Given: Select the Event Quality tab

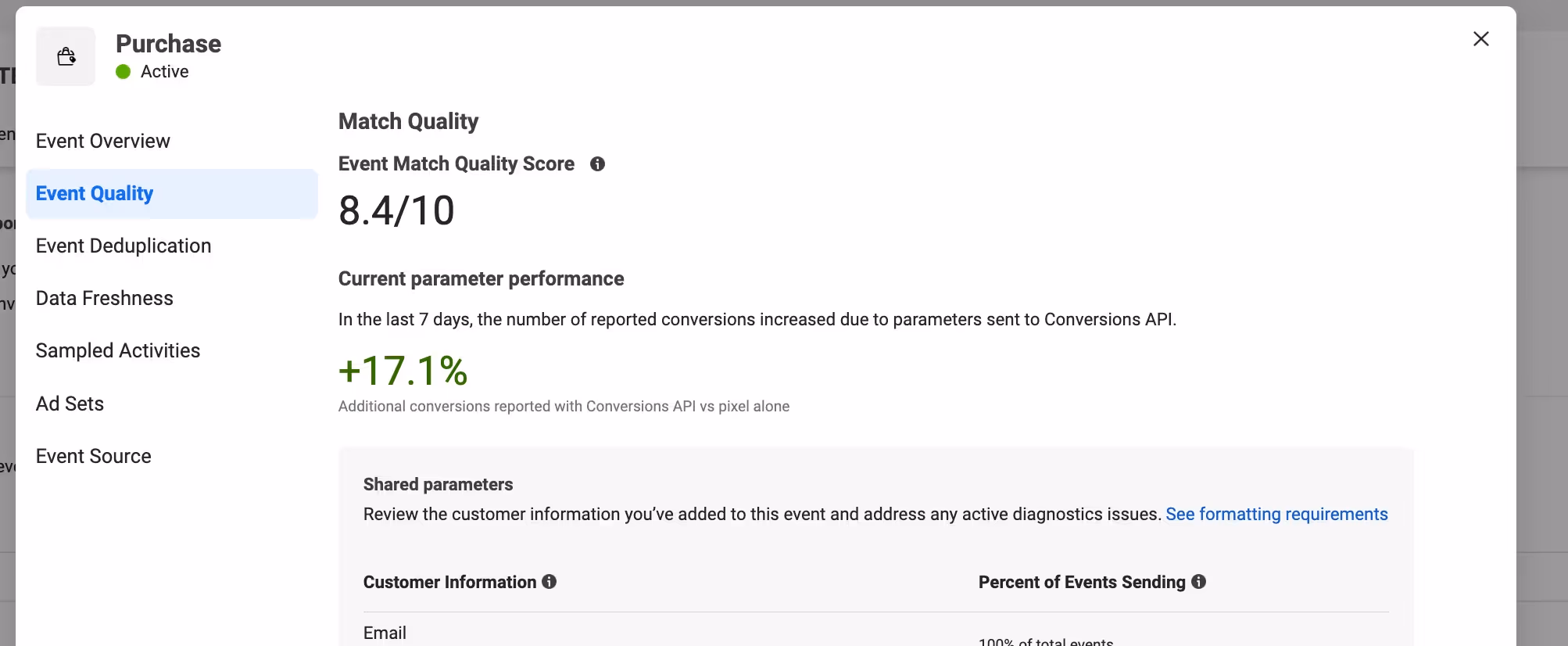Looking at the screenshot, I should (172, 193).
